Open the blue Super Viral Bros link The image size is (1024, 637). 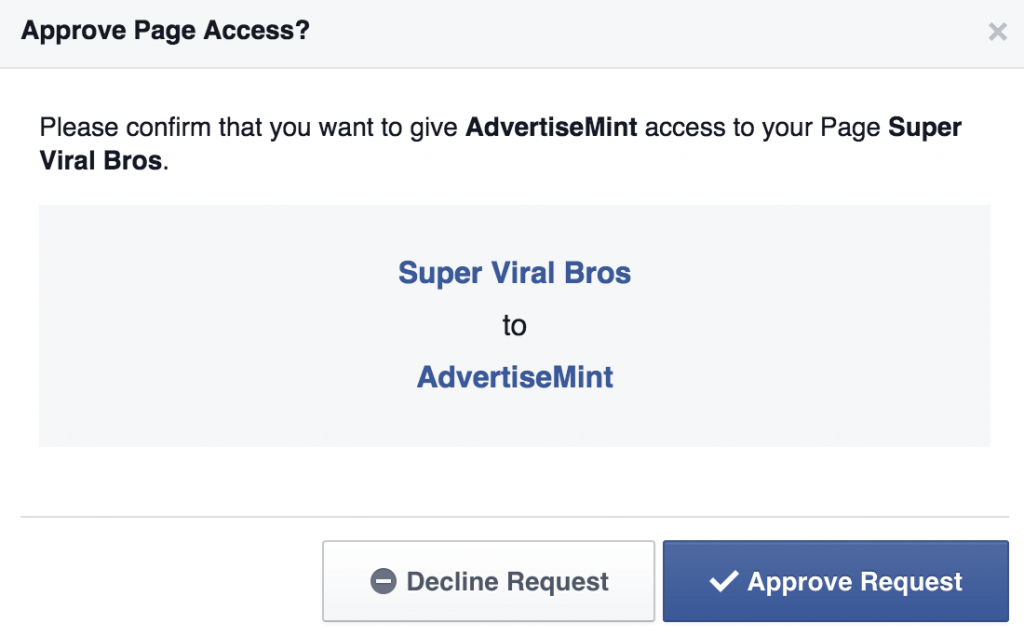point(515,273)
